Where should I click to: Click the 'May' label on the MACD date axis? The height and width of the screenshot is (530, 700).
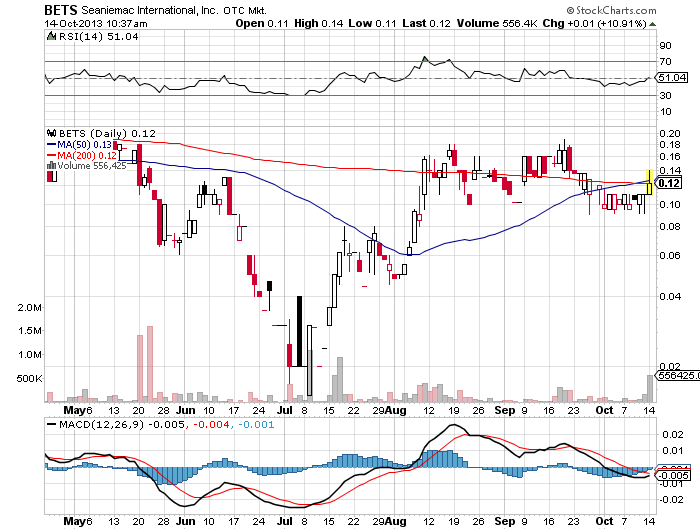(x=75, y=521)
